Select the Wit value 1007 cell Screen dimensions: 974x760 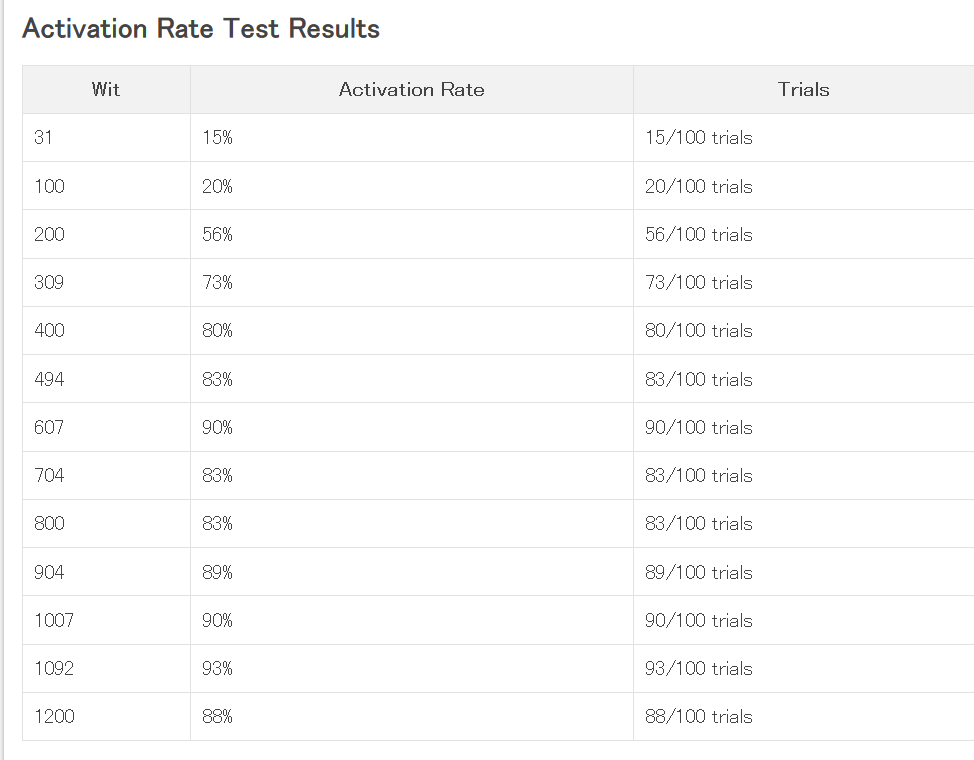click(106, 620)
